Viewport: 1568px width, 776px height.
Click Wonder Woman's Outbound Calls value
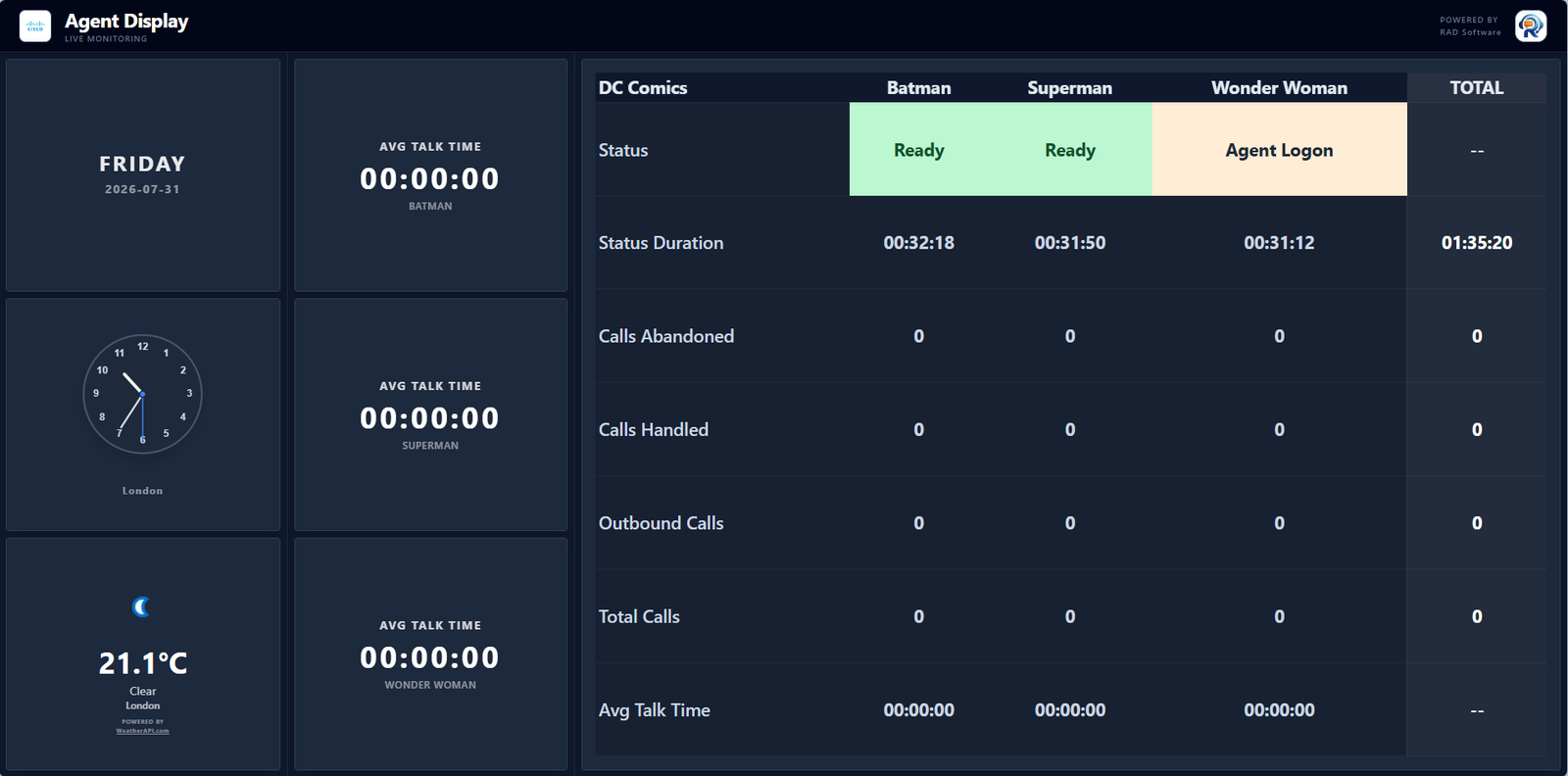tap(1280, 523)
